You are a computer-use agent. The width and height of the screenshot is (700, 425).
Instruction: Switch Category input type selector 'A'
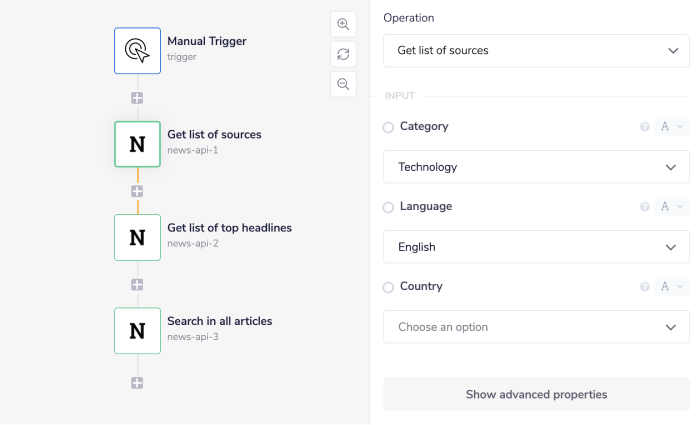(672, 127)
